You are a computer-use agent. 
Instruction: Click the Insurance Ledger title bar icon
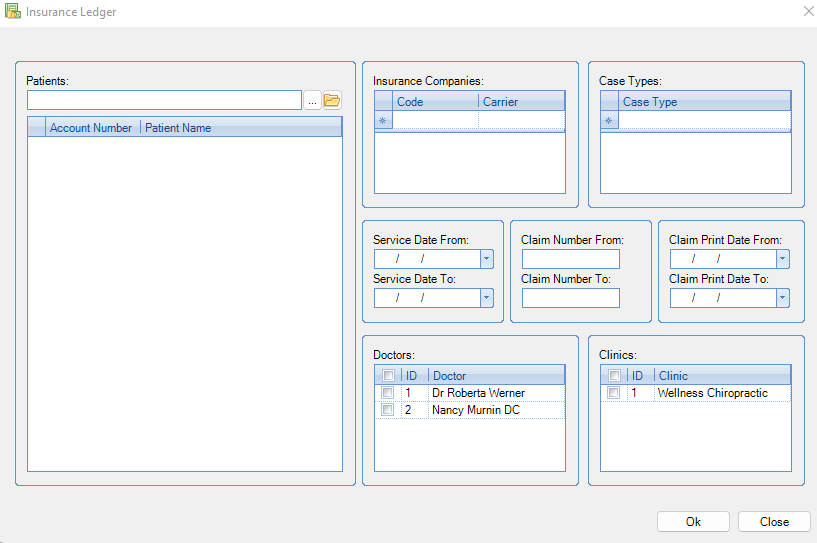(12, 12)
